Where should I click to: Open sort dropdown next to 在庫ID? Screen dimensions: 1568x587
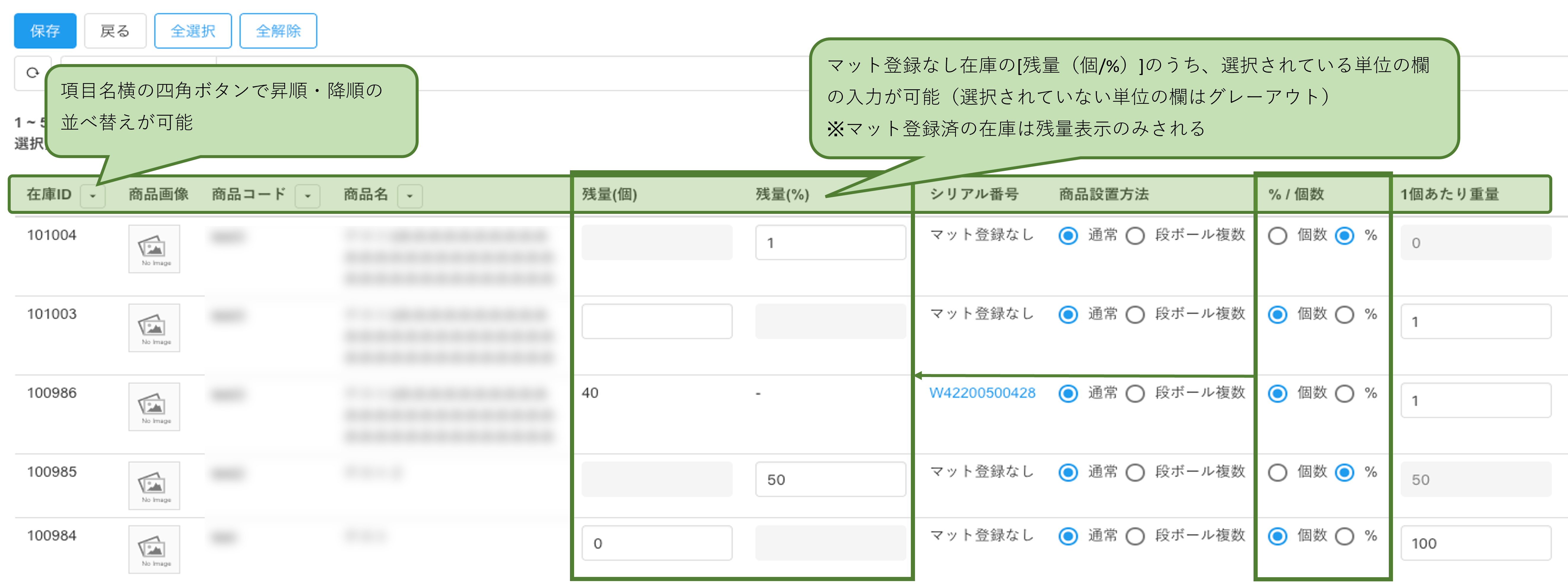[x=93, y=196]
